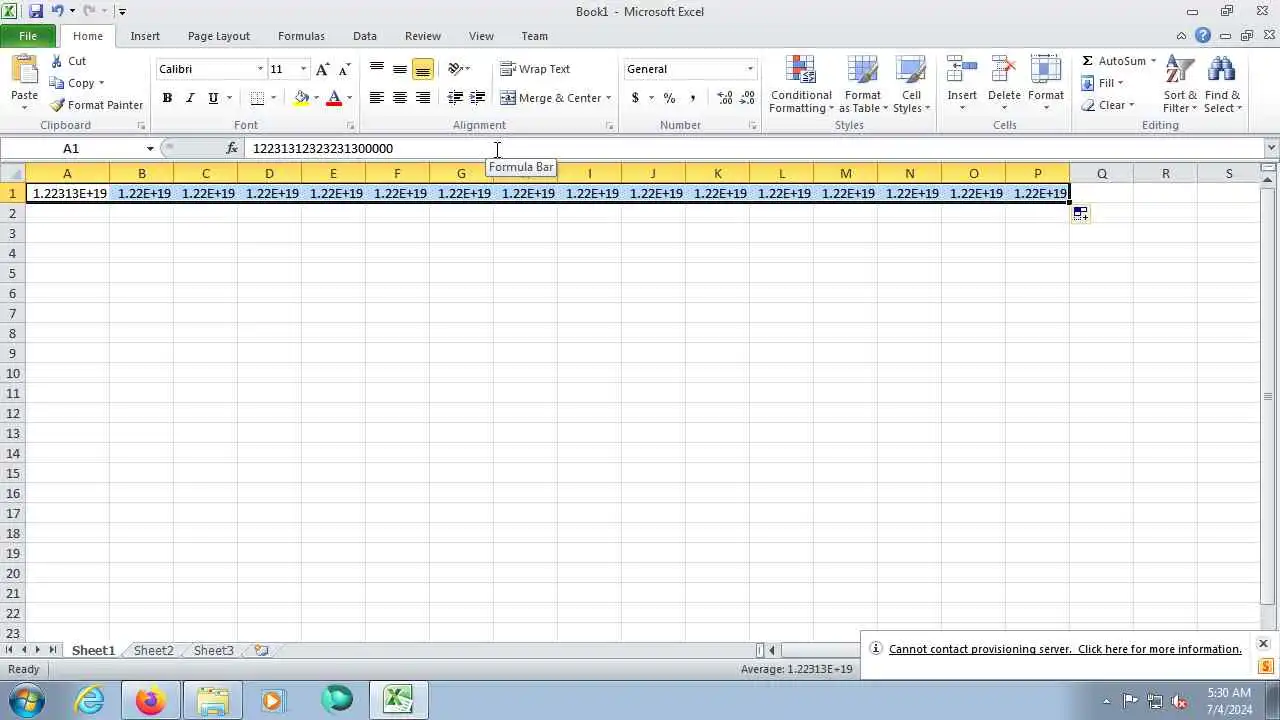
Task: Toggle Underline formatting
Action: point(213,98)
